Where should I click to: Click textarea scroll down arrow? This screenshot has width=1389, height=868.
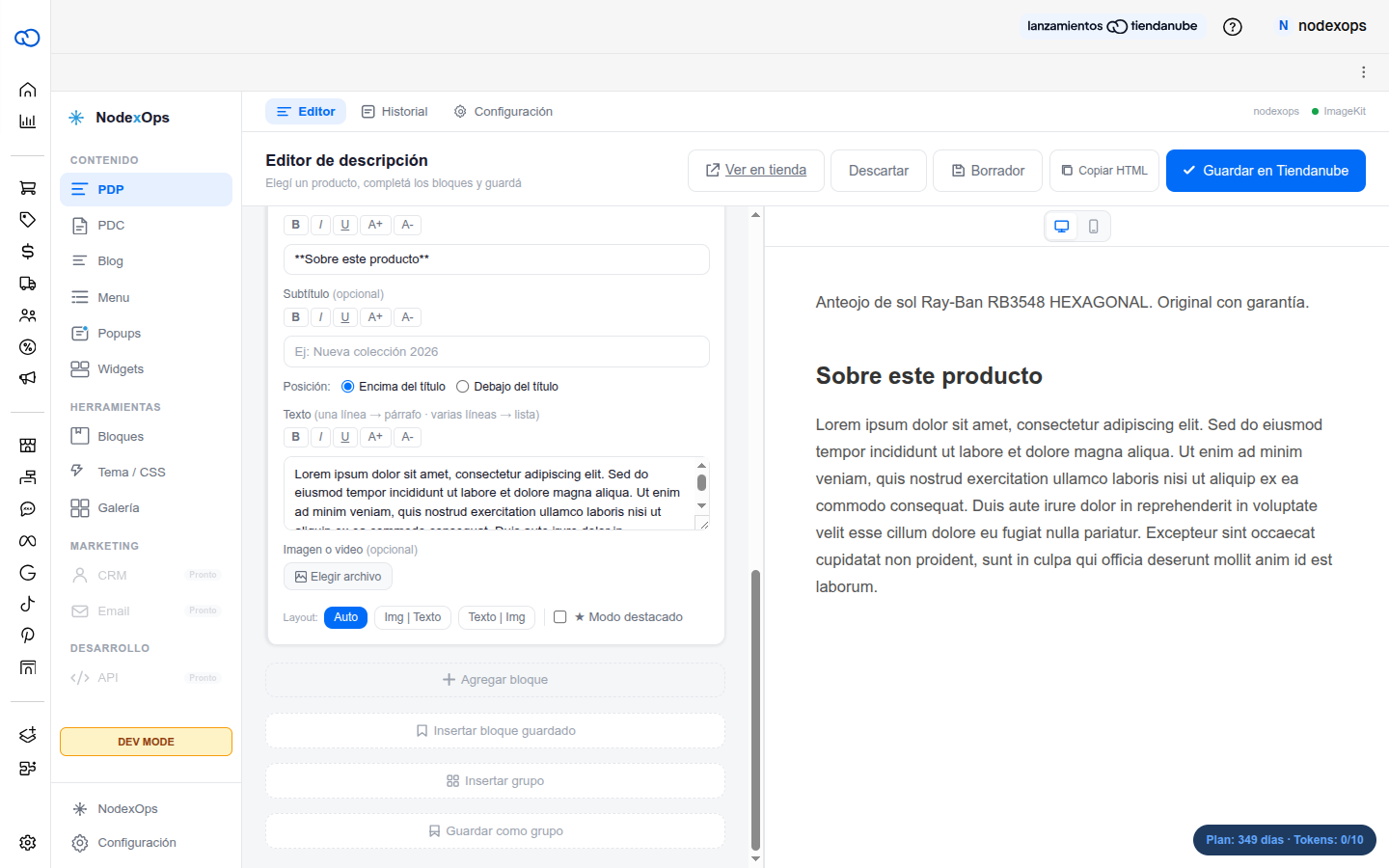[x=701, y=505]
